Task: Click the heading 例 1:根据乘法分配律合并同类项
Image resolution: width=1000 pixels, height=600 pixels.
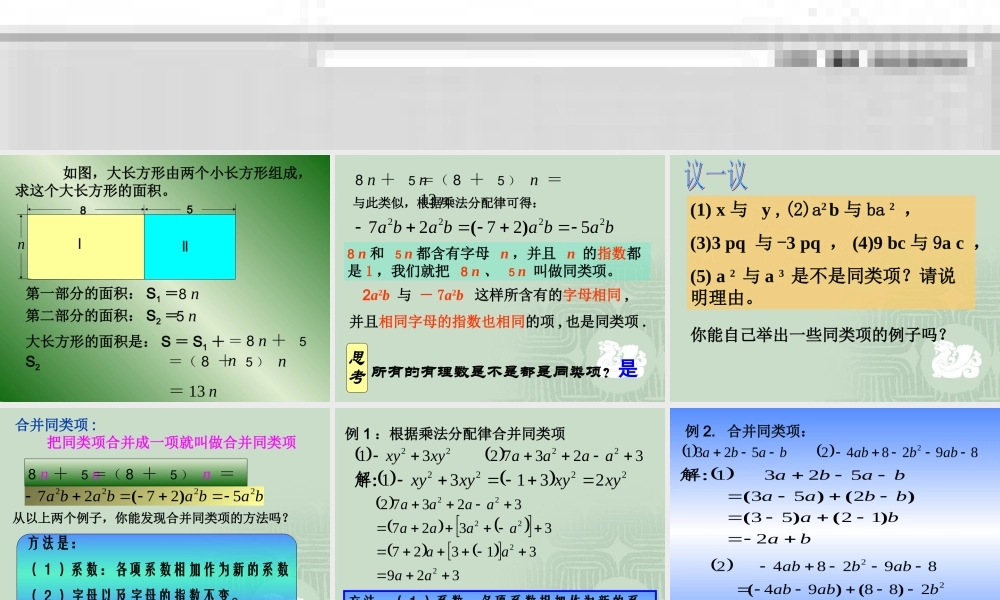Action: (x=455, y=434)
